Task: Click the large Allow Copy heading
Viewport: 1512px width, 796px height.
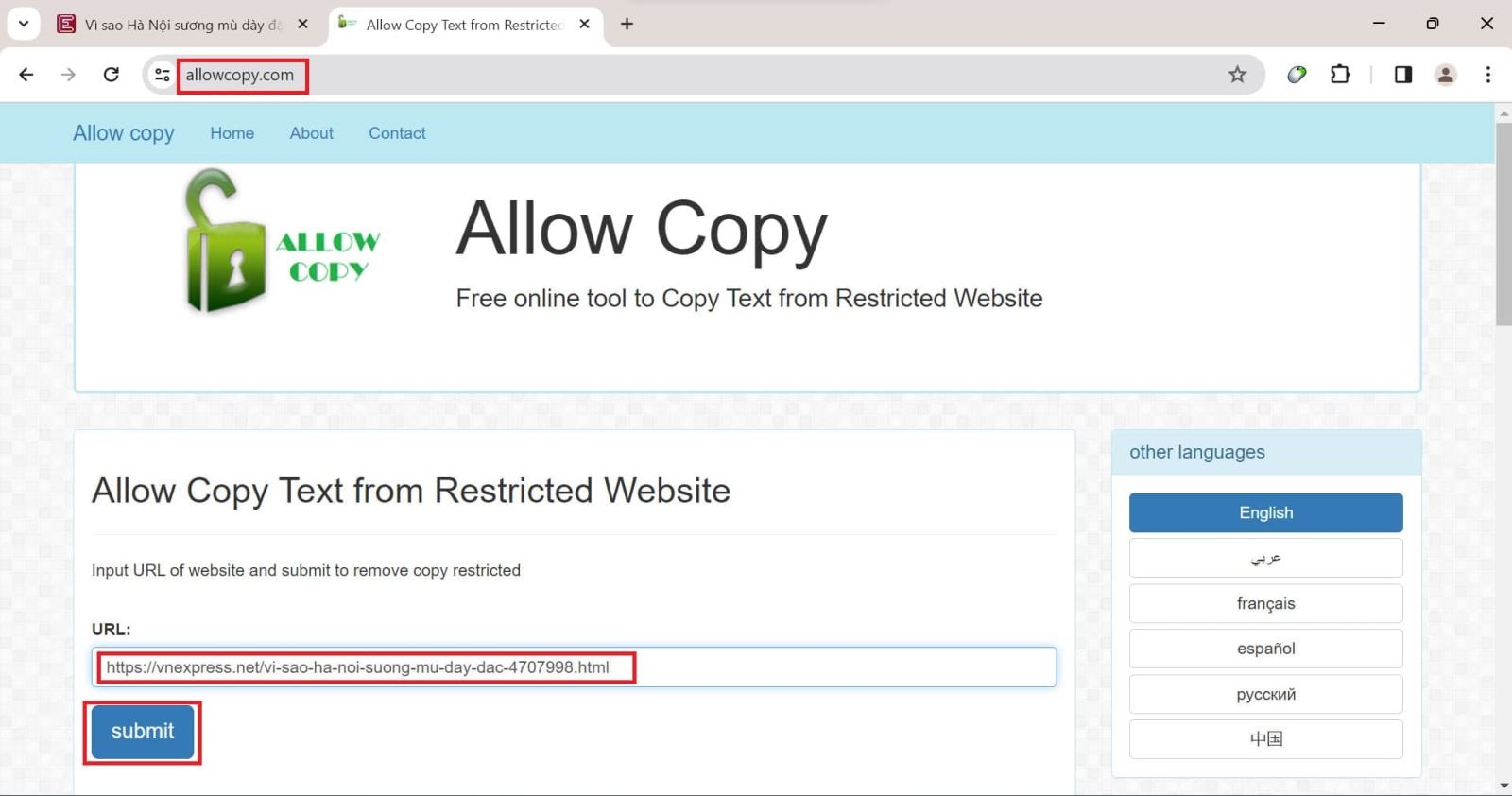Action: coord(642,232)
